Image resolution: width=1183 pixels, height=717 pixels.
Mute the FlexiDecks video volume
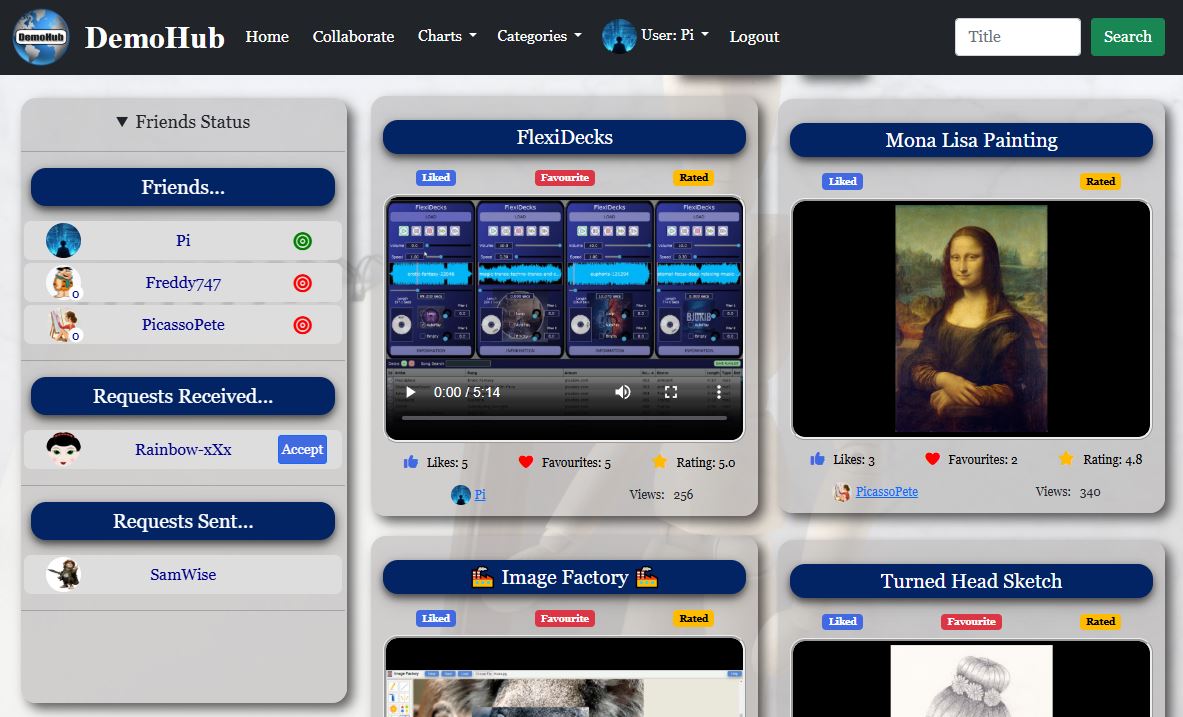click(623, 393)
